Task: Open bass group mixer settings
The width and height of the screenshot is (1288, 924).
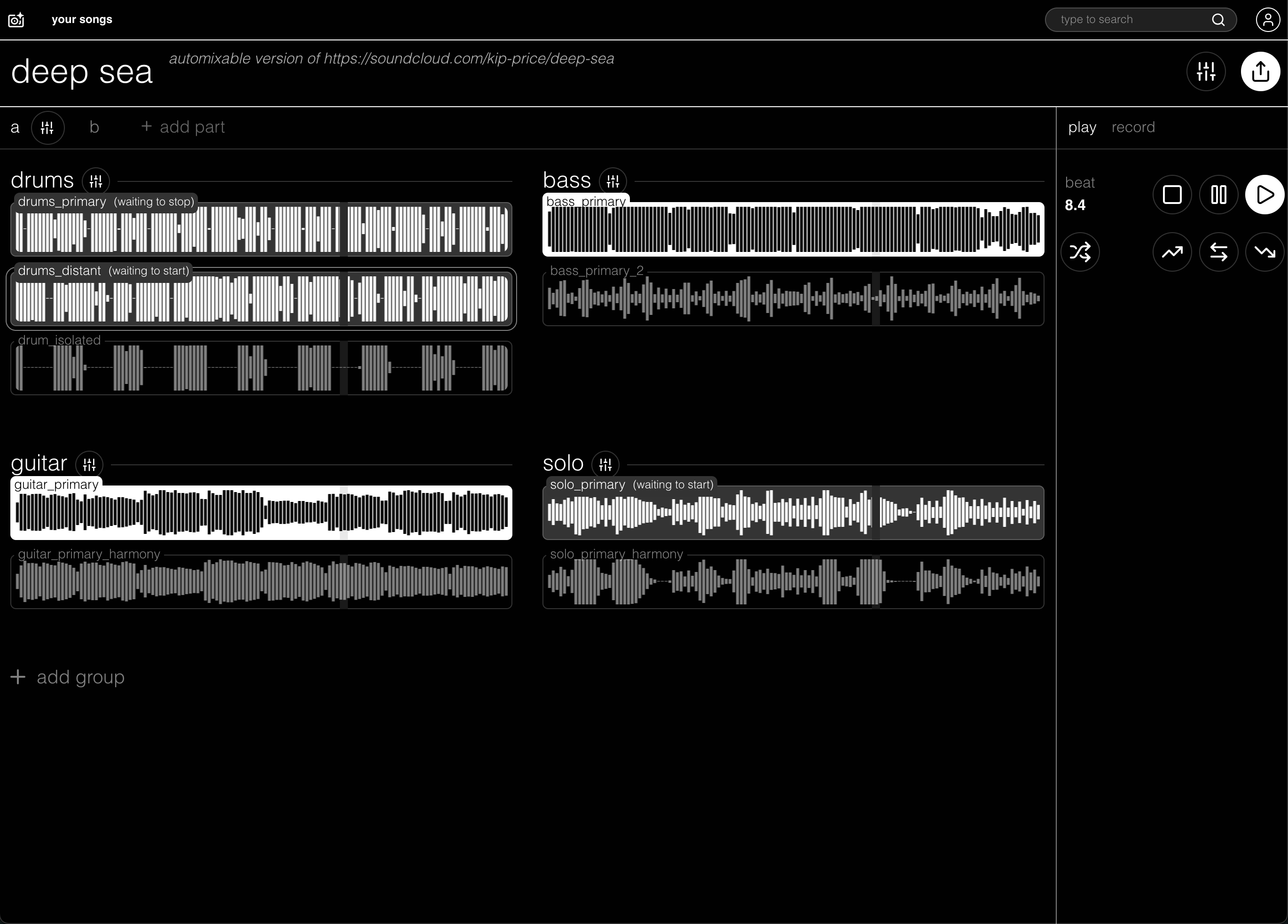Action: click(x=612, y=181)
